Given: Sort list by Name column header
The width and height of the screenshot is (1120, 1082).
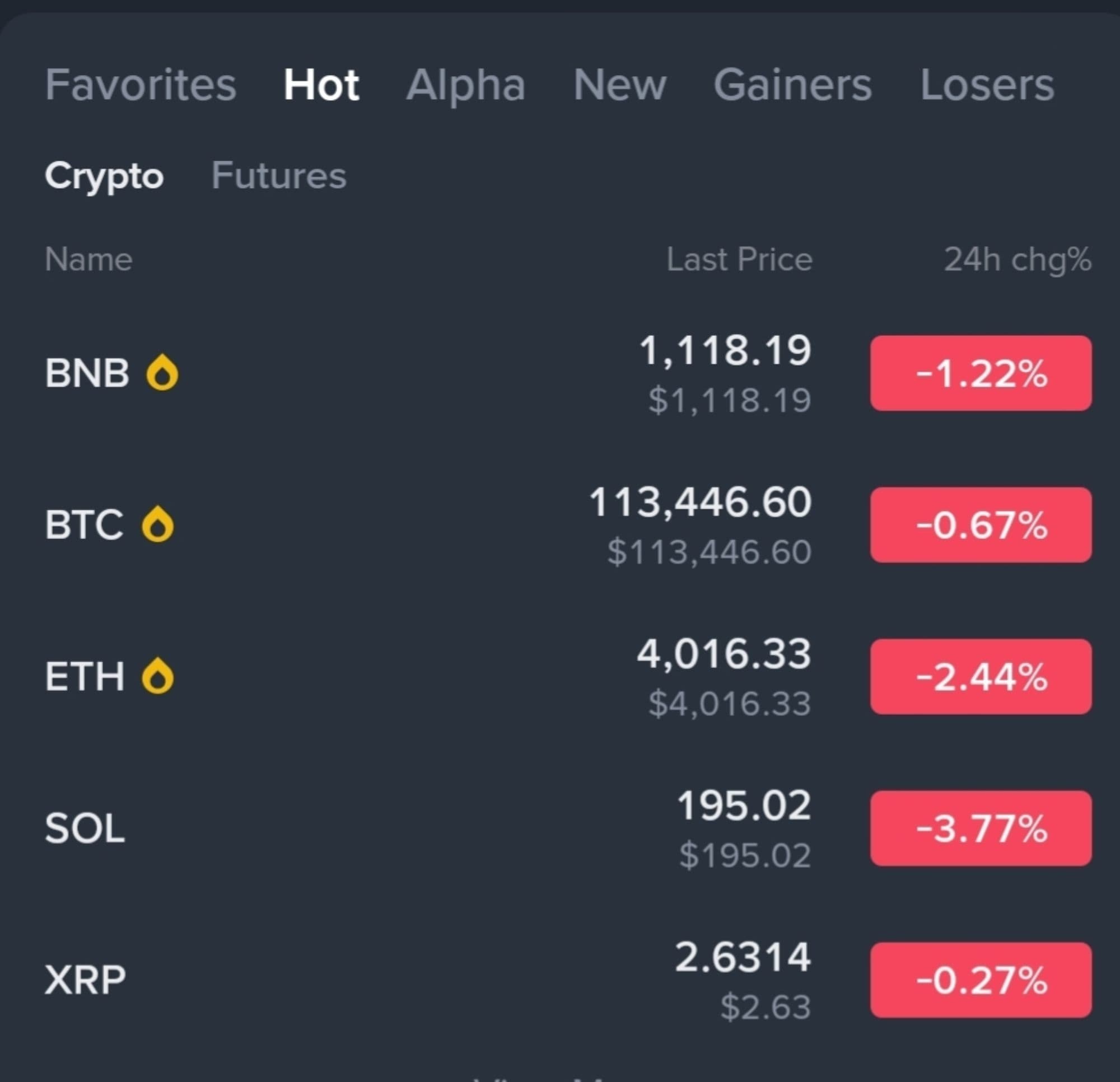Looking at the screenshot, I should 88,259.
